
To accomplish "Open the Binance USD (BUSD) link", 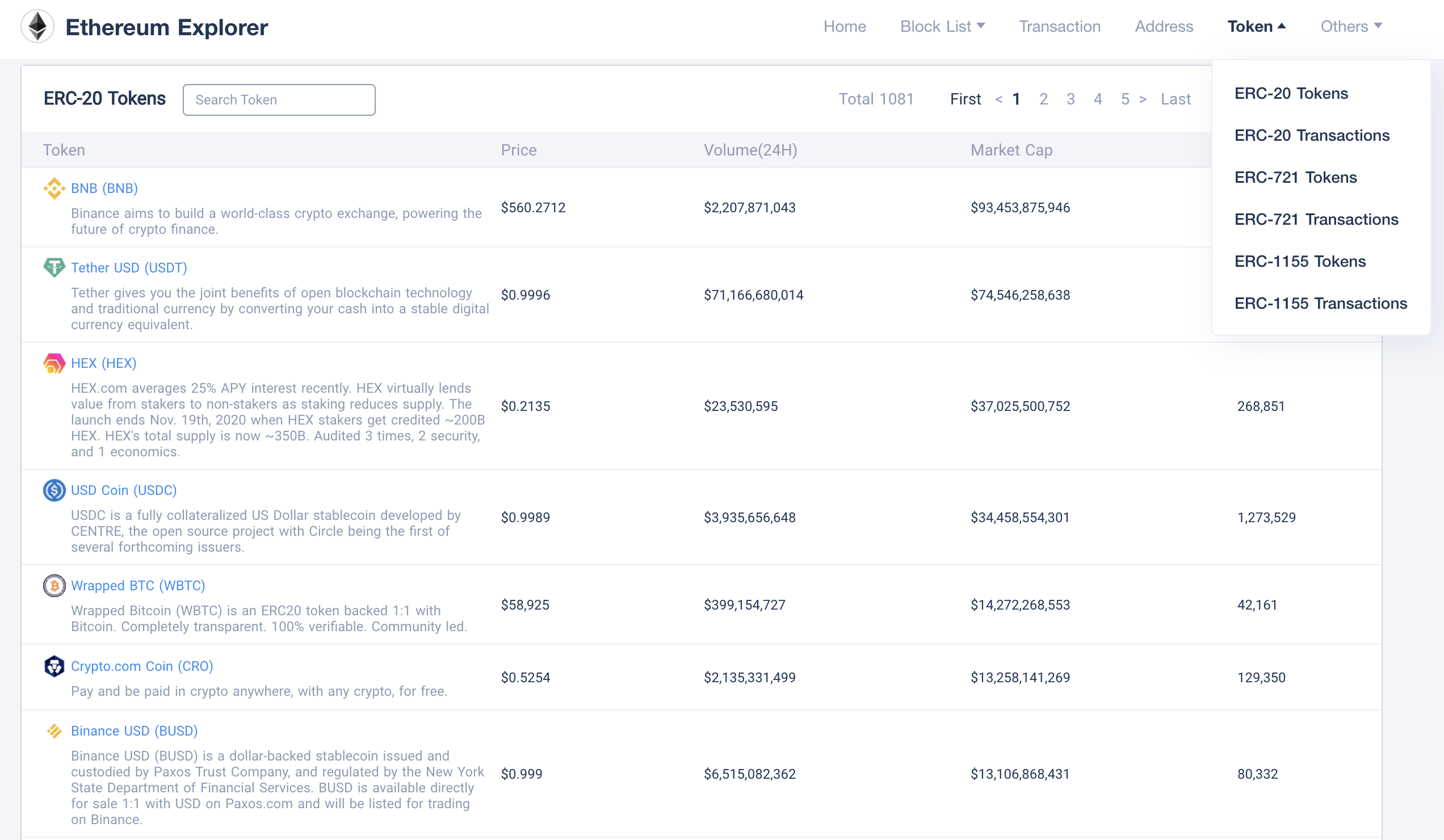I will click(x=134, y=731).
